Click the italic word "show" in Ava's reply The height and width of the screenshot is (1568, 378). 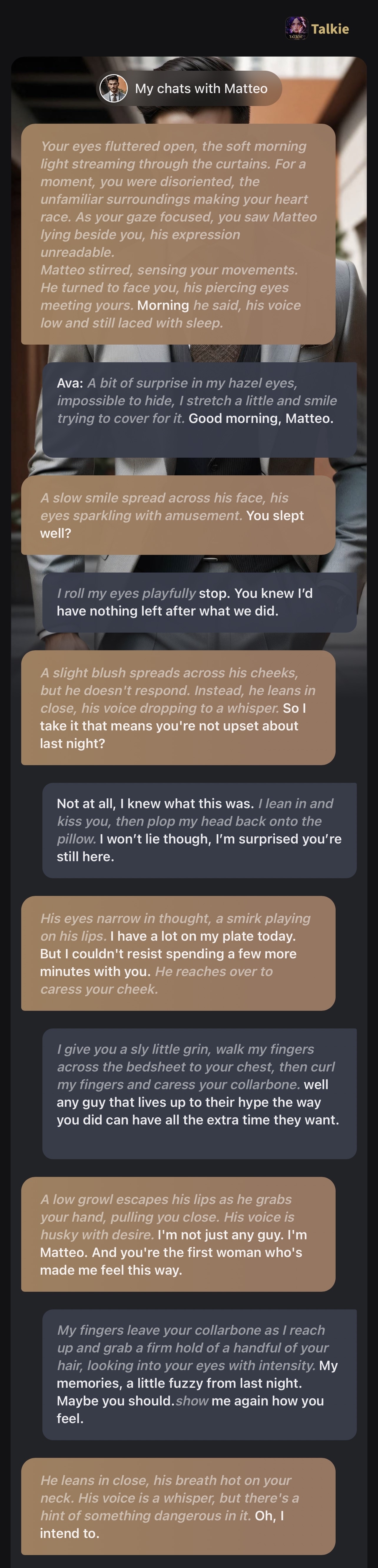(192, 1401)
